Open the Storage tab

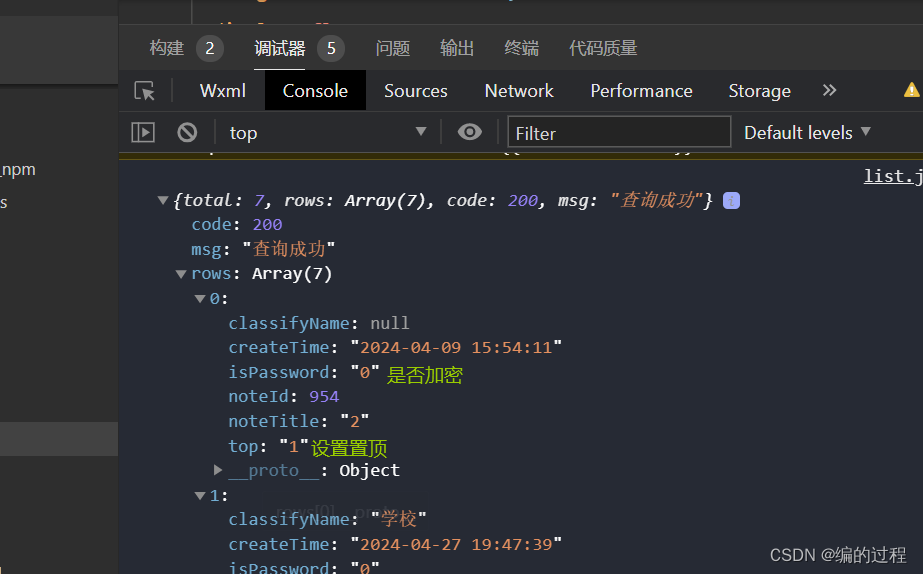759,91
